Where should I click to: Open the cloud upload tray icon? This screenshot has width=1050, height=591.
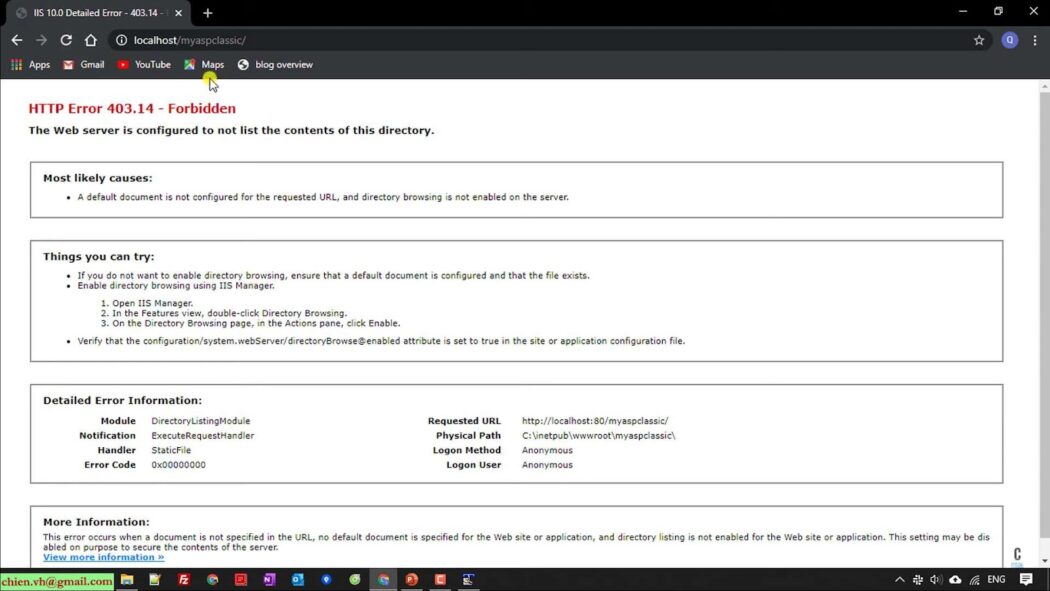[956, 580]
